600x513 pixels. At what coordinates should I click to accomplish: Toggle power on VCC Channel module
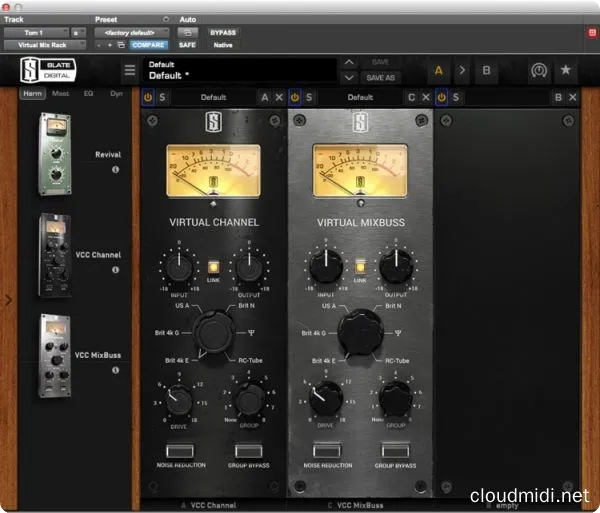pyautogui.click(x=147, y=97)
